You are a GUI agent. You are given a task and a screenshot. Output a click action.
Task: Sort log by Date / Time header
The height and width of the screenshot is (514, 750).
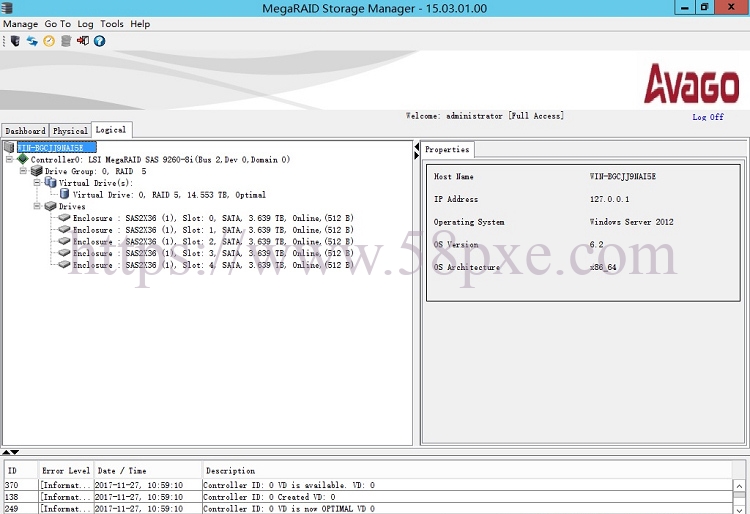tap(148, 470)
